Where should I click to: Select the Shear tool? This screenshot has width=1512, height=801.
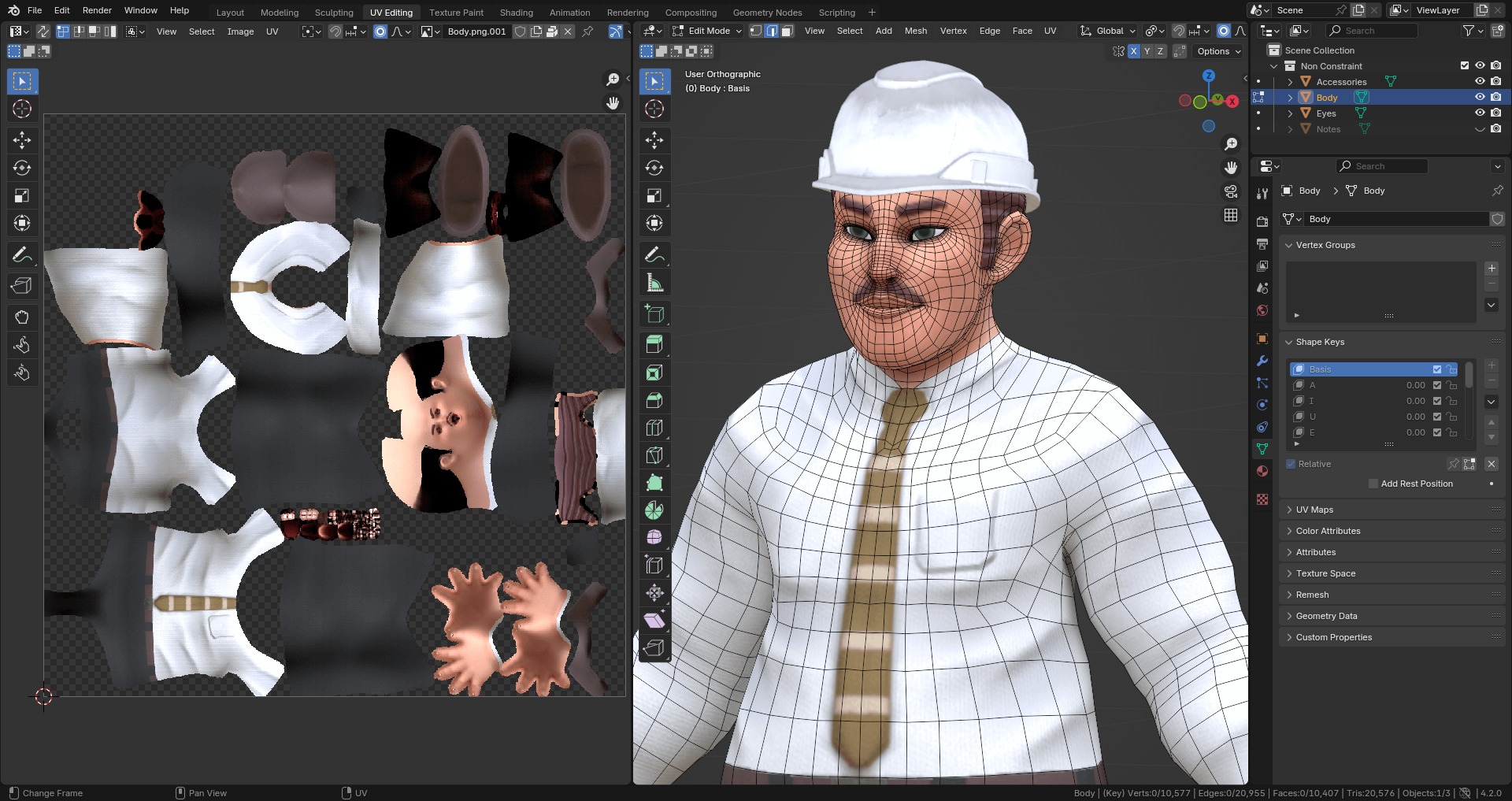[654, 621]
